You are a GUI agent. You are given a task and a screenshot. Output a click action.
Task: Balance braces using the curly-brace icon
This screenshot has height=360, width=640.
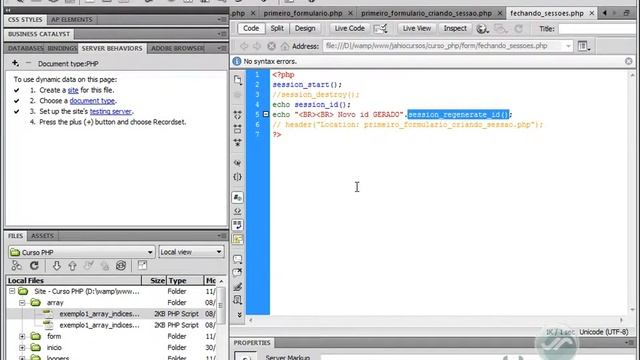(238, 177)
